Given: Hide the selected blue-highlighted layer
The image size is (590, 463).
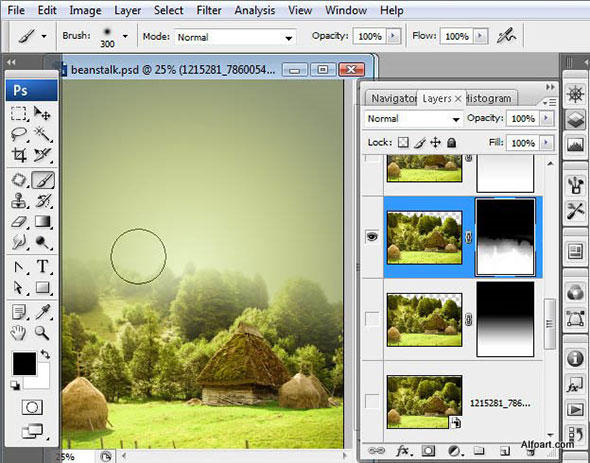Looking at the screenshot, I should click(372, 237).
